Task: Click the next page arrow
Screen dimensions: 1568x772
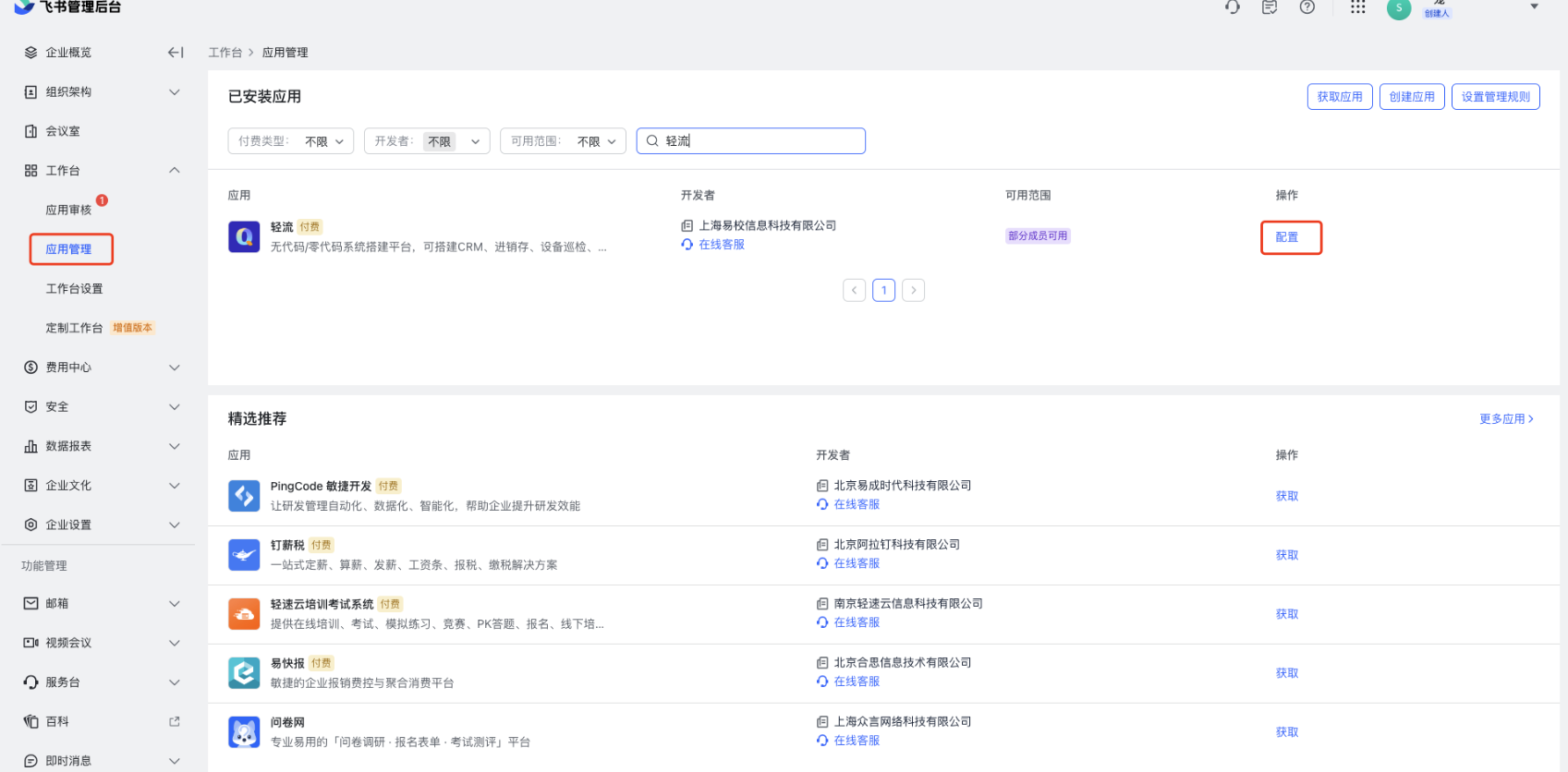Action: 914,290
